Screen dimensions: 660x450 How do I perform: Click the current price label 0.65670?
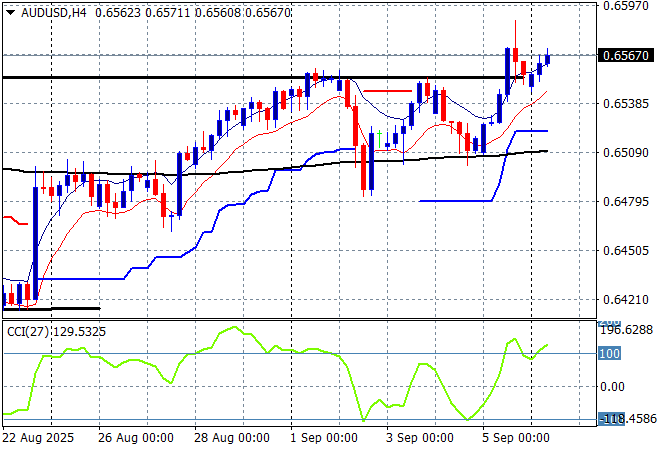click(x=626, y=56)
